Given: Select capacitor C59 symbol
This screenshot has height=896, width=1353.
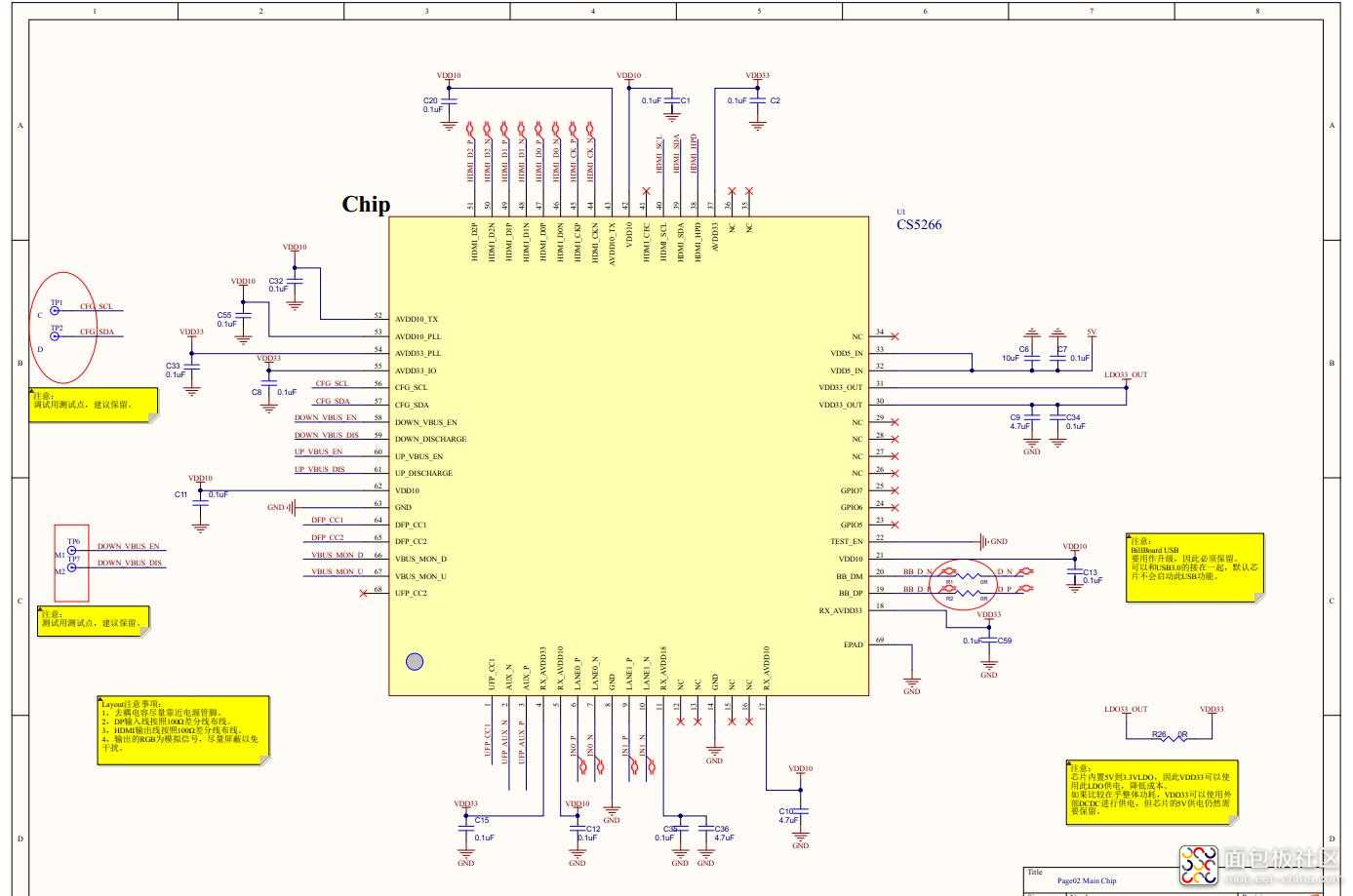Looking at the screenshot, I should [x=989, y=641].
